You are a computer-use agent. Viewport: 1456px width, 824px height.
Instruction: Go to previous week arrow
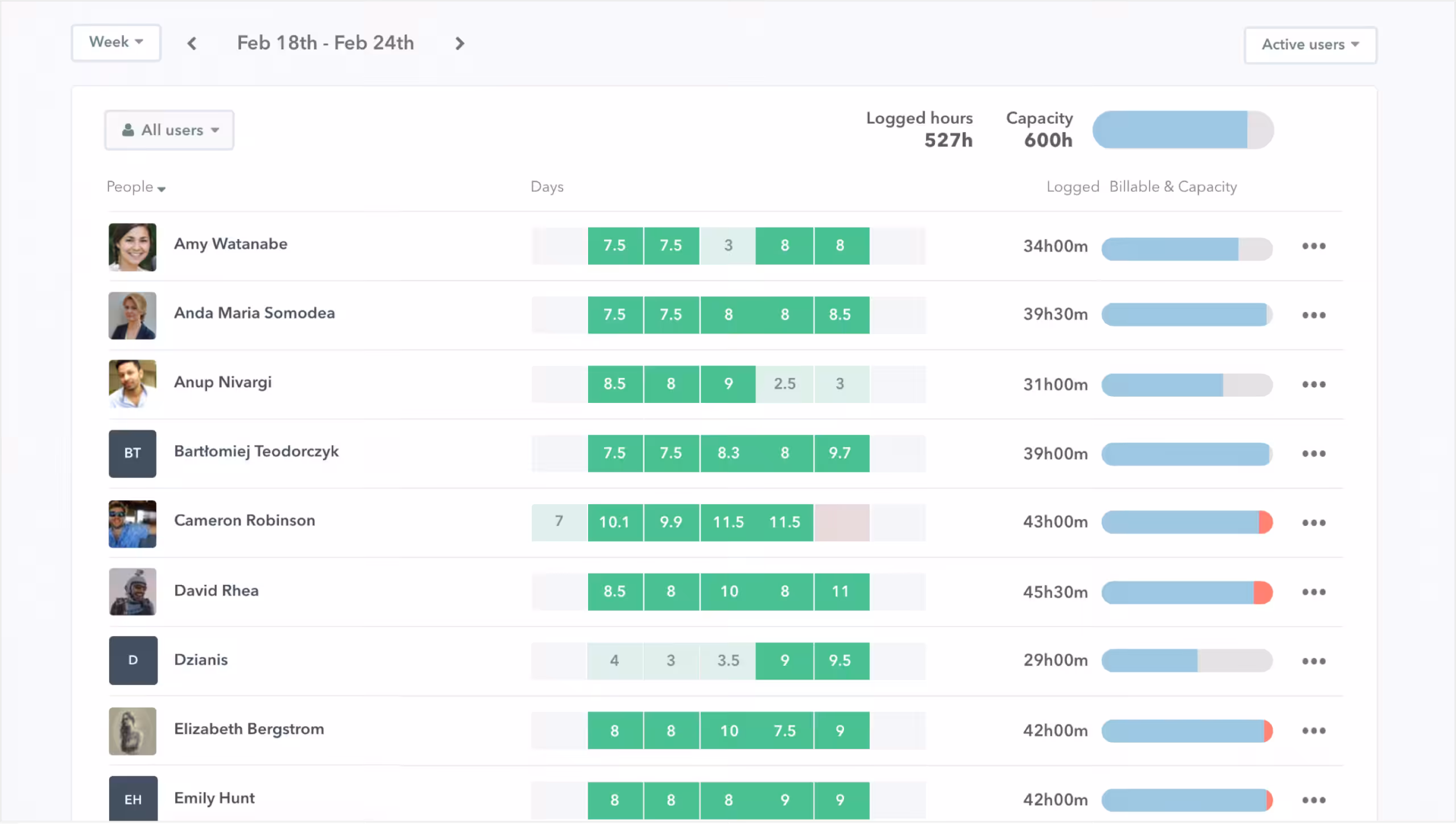(x=192, y=43)
